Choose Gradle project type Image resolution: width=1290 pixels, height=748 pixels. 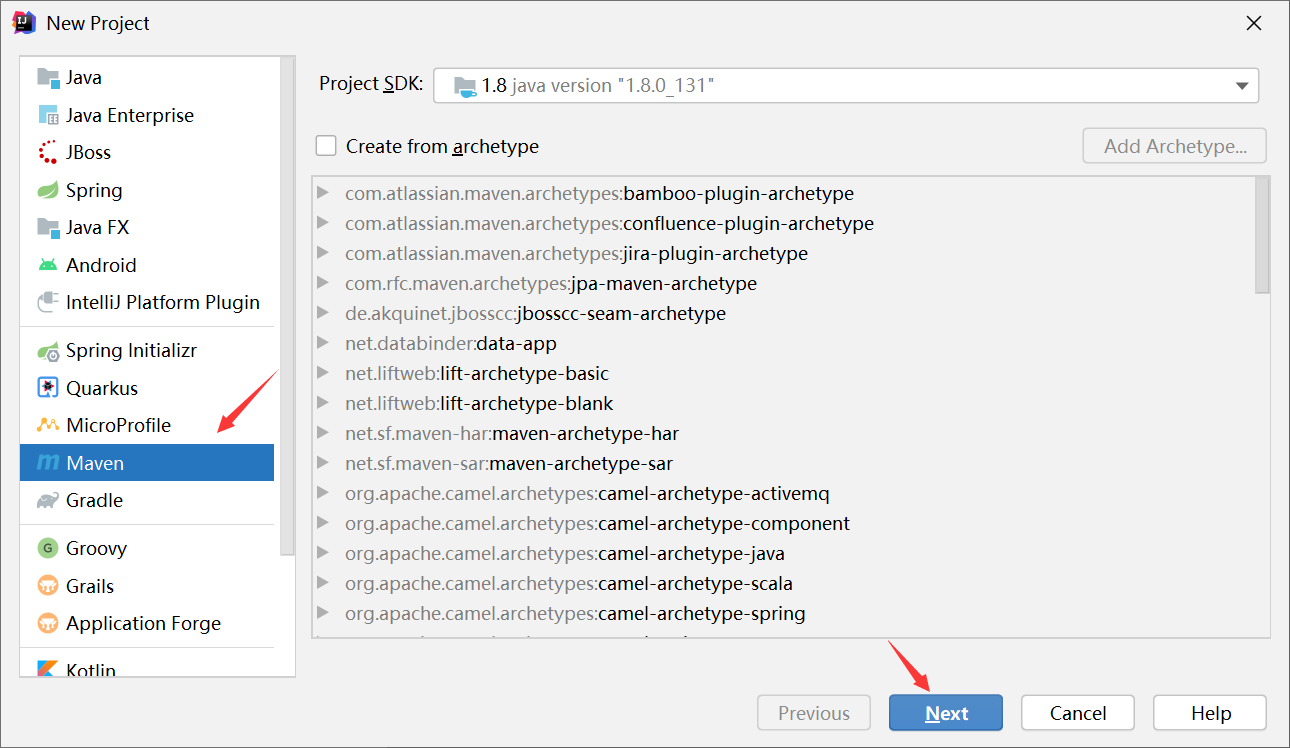[147, 500]
